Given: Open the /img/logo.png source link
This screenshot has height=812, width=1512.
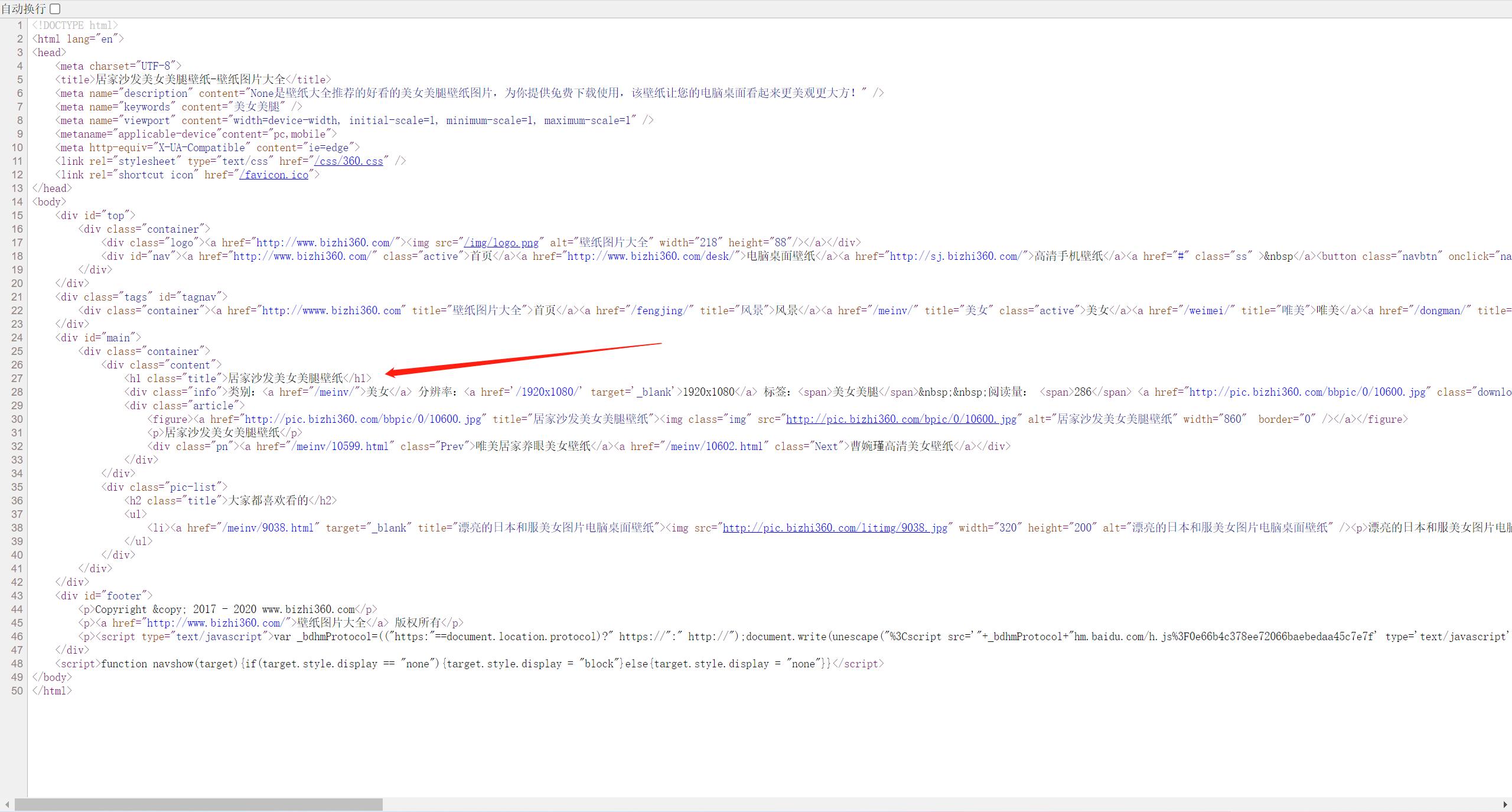Looking at the screenshot, I should coord(501,242).
